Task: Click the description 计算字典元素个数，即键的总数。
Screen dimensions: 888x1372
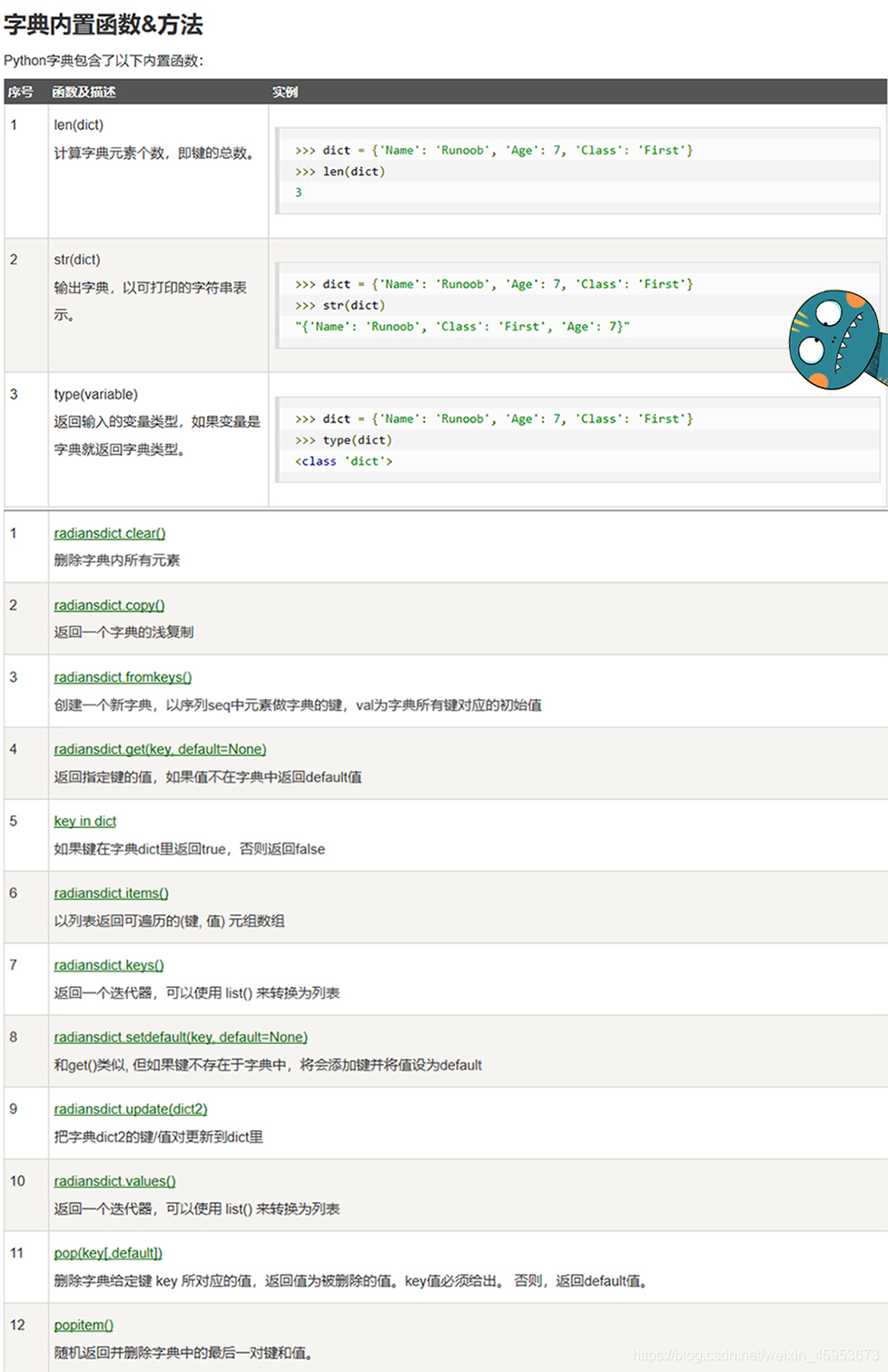Action: [x=154, y=153]
